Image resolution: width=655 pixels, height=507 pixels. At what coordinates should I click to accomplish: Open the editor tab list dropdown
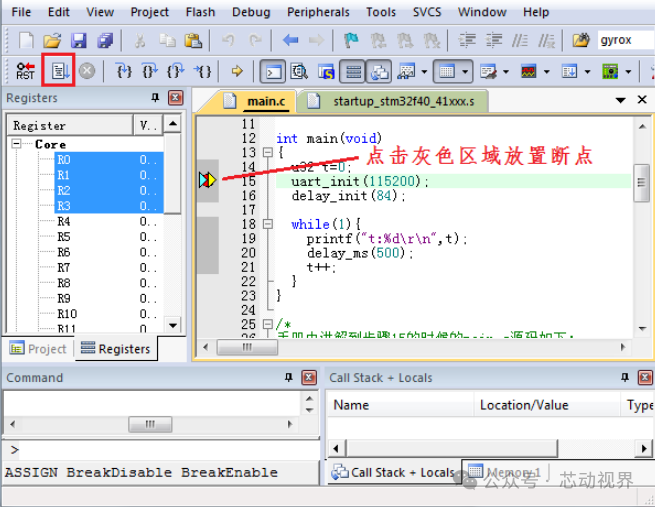point(621,100)
